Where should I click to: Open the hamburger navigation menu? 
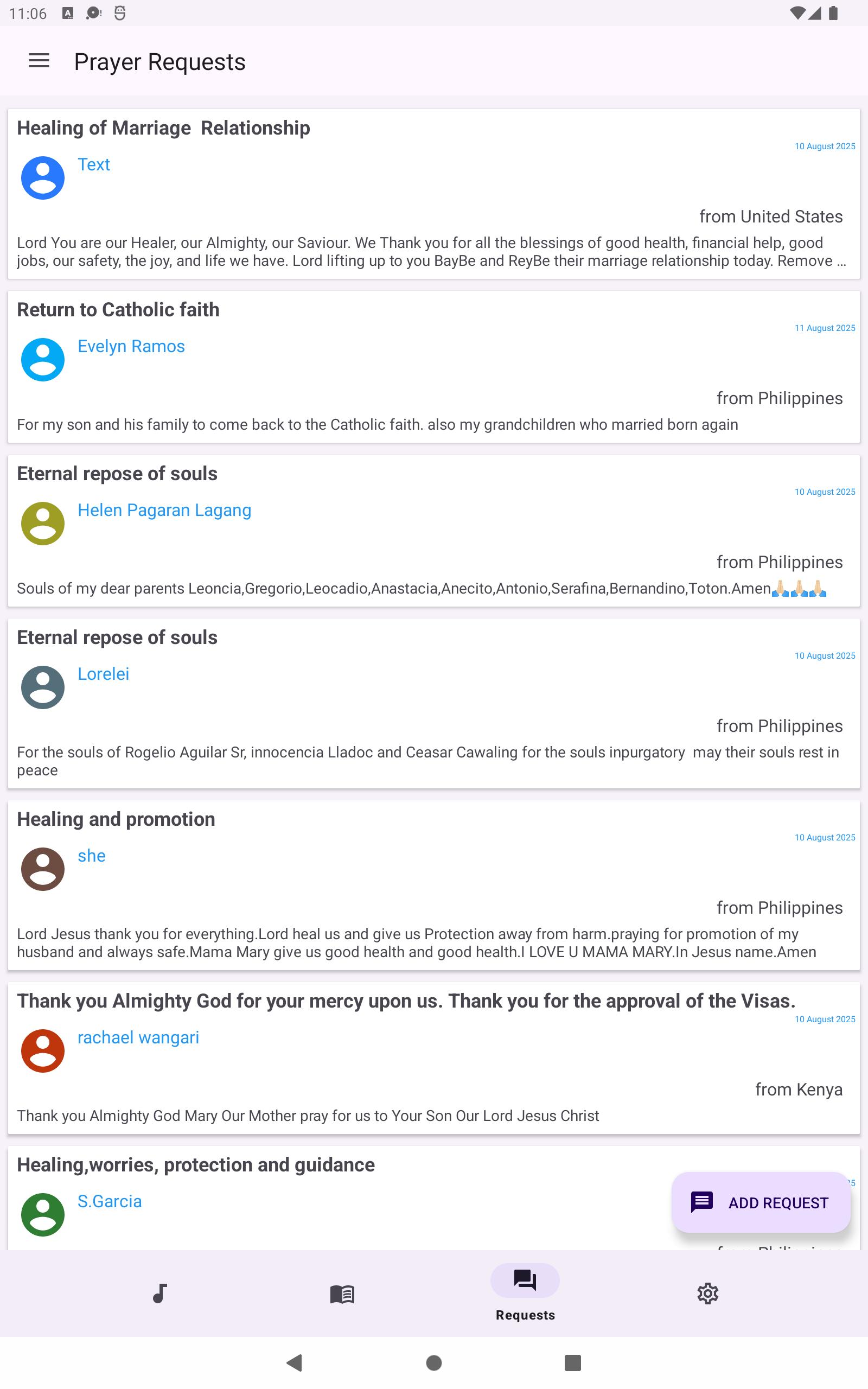pos(39,61)
